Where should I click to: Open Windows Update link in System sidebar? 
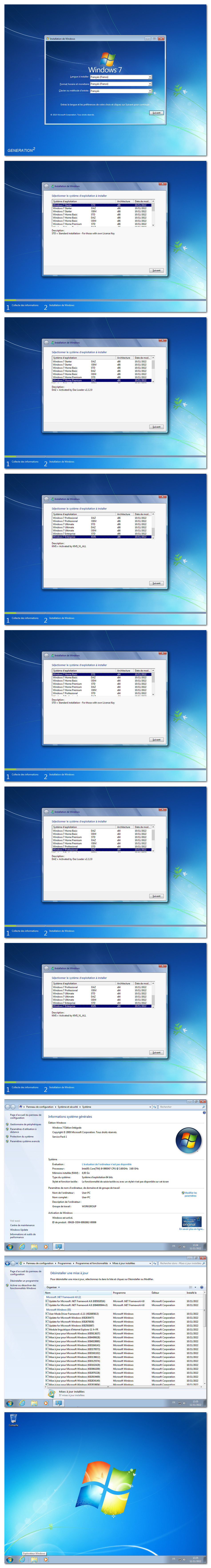19,1230
